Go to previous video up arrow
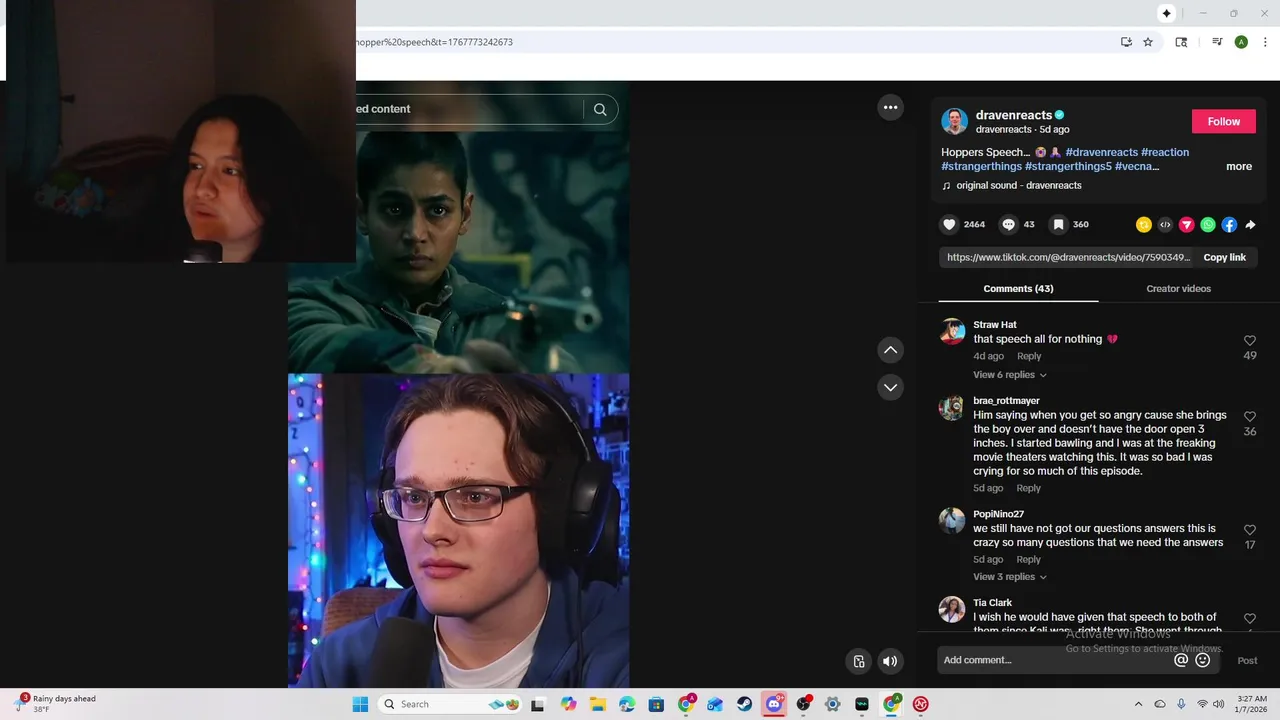 (890, 350)
